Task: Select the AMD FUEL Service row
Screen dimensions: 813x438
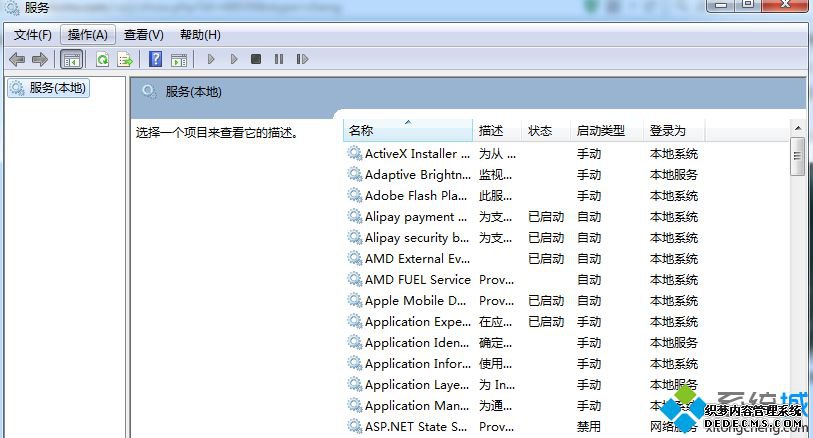Action: pyautogui.click(x=523, y=279)
